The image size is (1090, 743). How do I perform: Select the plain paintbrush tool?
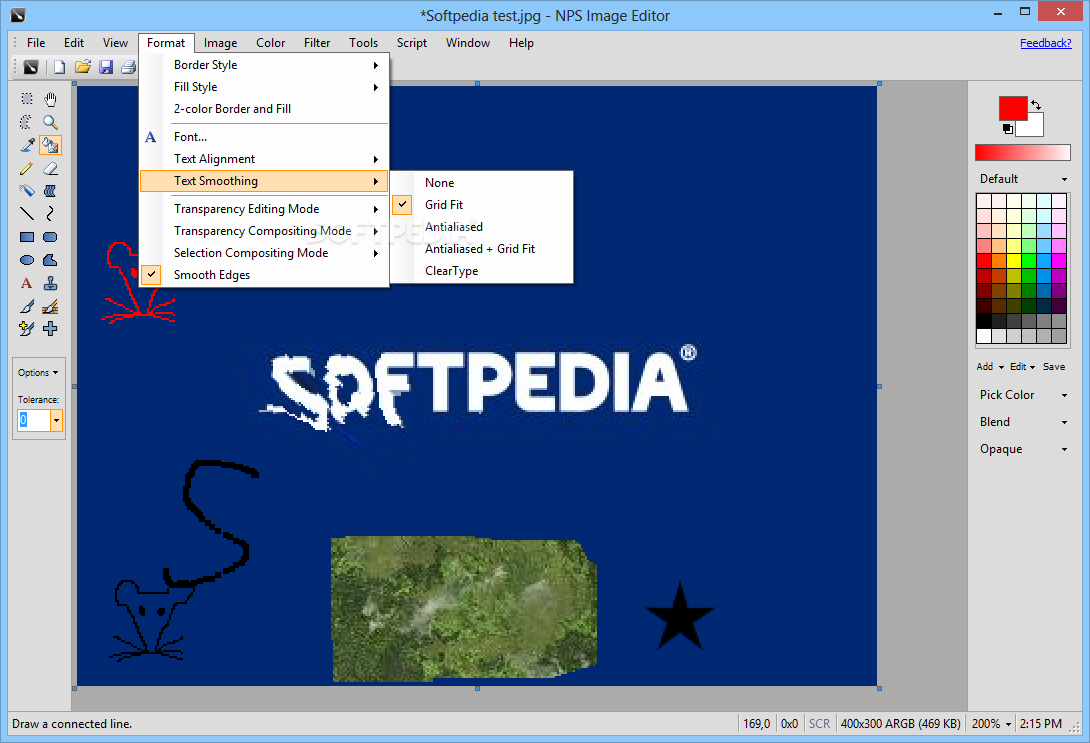tap(26, 306)
